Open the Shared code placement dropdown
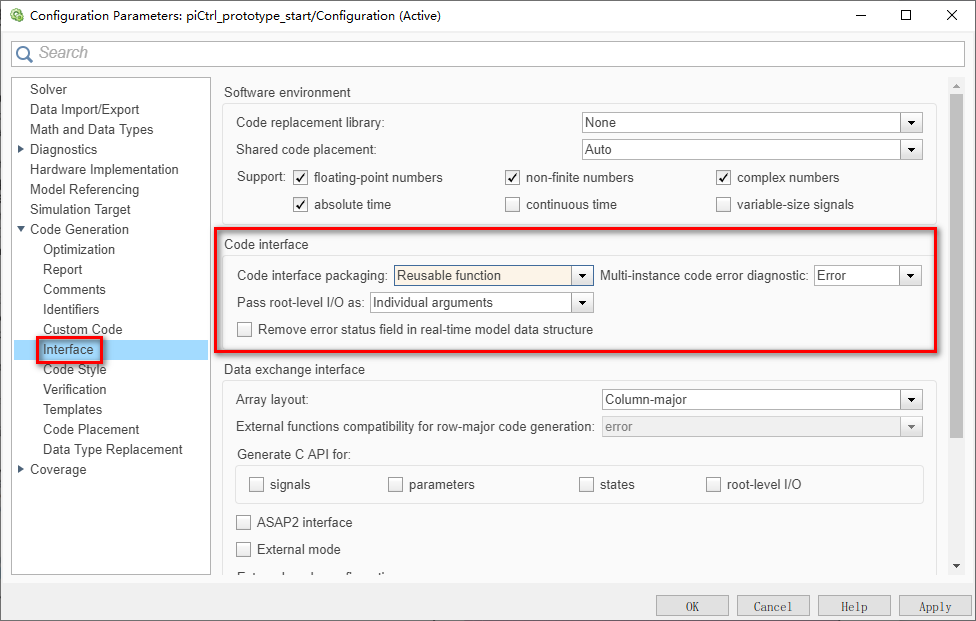The width and height of the screenshot is (976, 621). [x=911, y=149]
